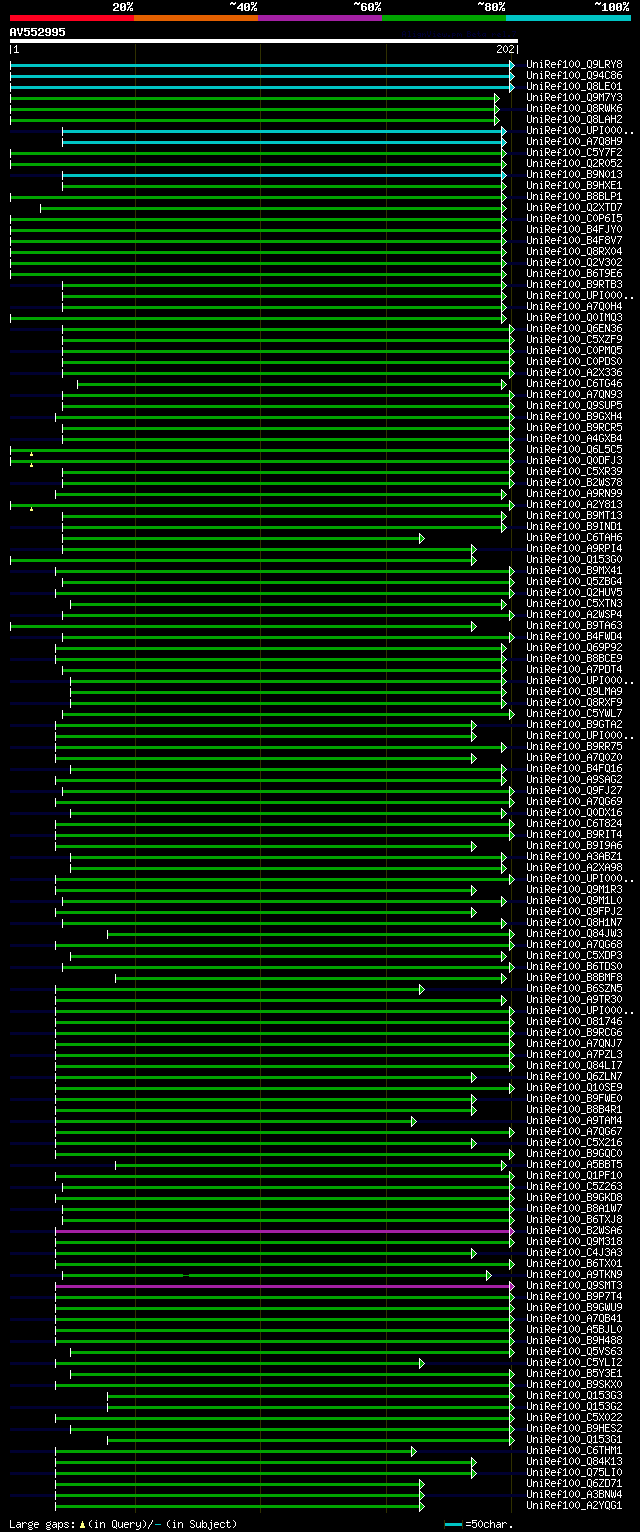Select the UniRef100_B9MX41 label

[574, 570]
